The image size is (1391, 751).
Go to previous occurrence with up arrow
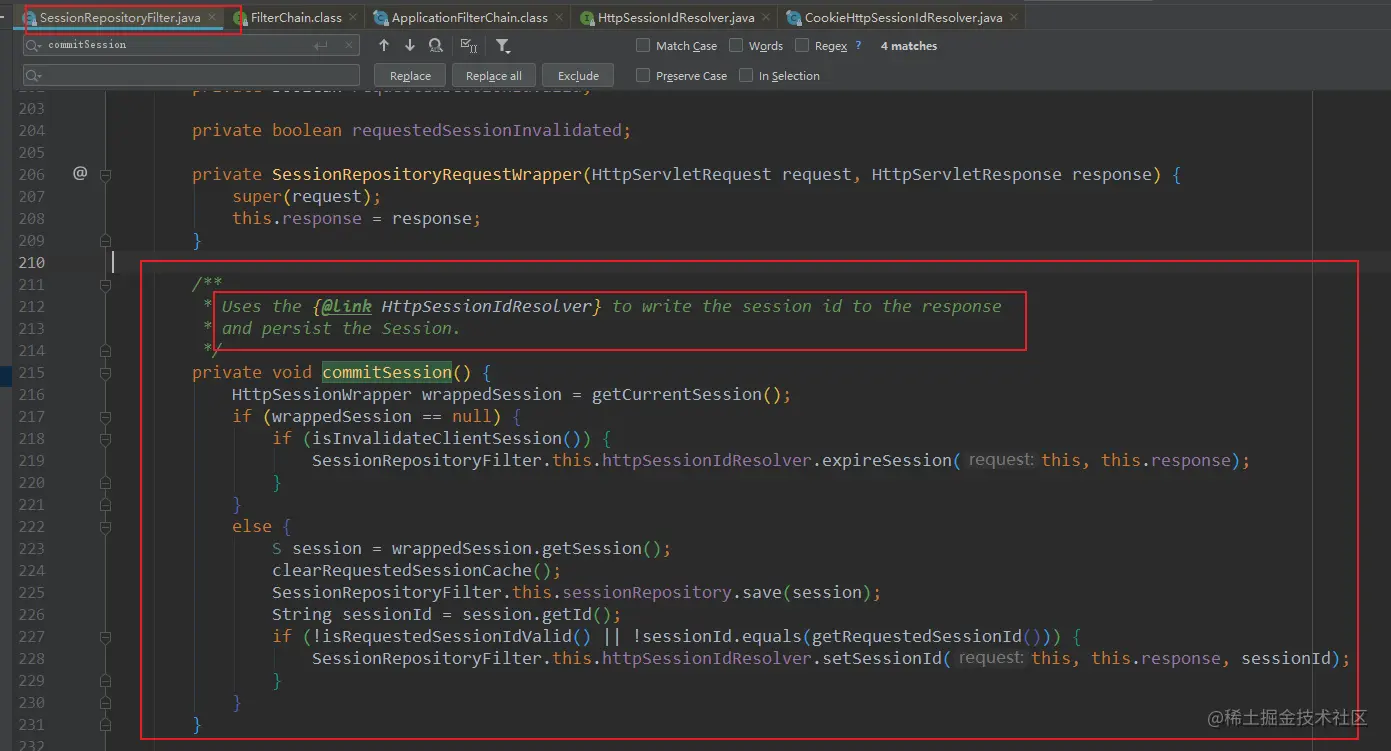point(384,46)
